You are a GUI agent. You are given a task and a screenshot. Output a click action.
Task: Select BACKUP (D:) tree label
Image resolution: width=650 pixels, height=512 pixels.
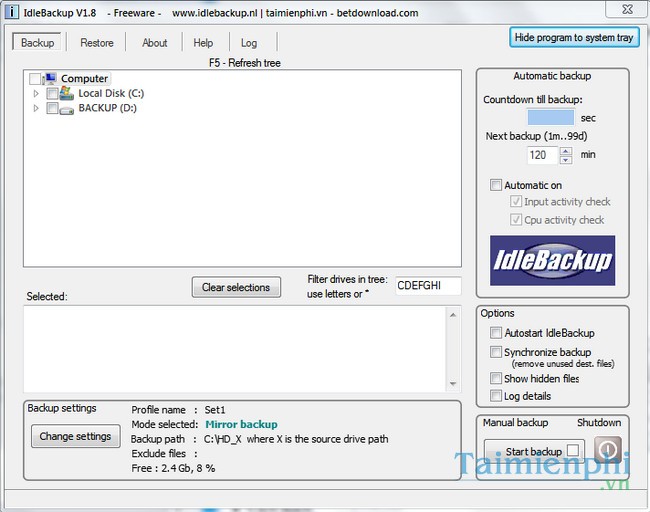pyautogui.click(x=107, y=108)
